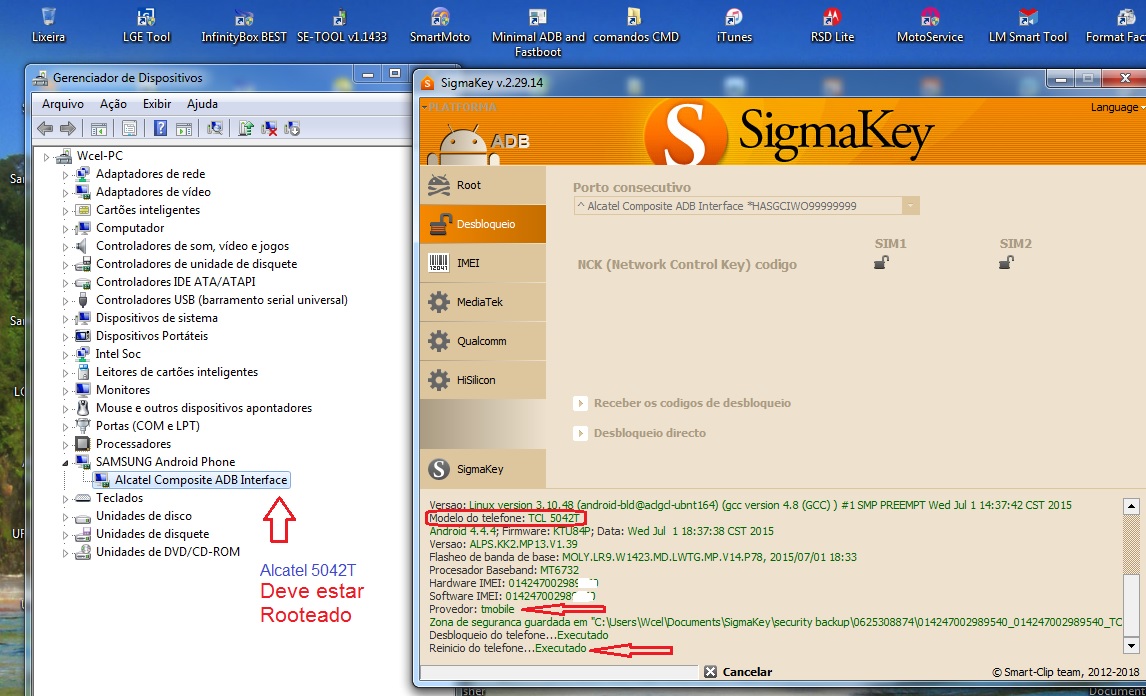This screenshot has height=696, width=1146.
Task: Open Ação menu in Device Manager
Action: point(113,104)
